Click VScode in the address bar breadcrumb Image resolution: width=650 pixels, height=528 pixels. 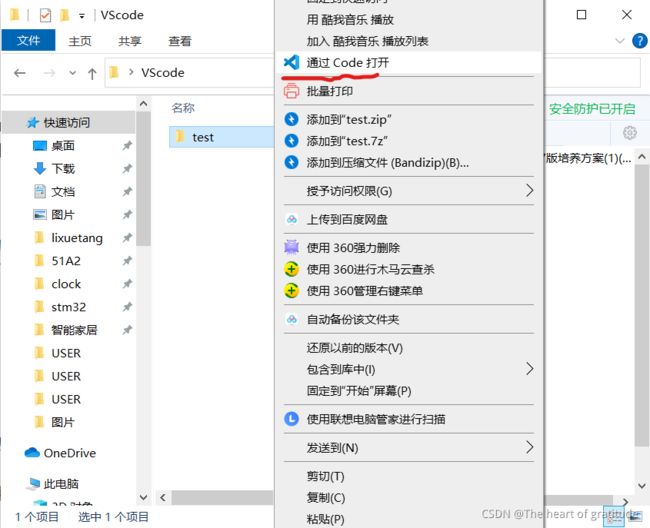[162, 73]
